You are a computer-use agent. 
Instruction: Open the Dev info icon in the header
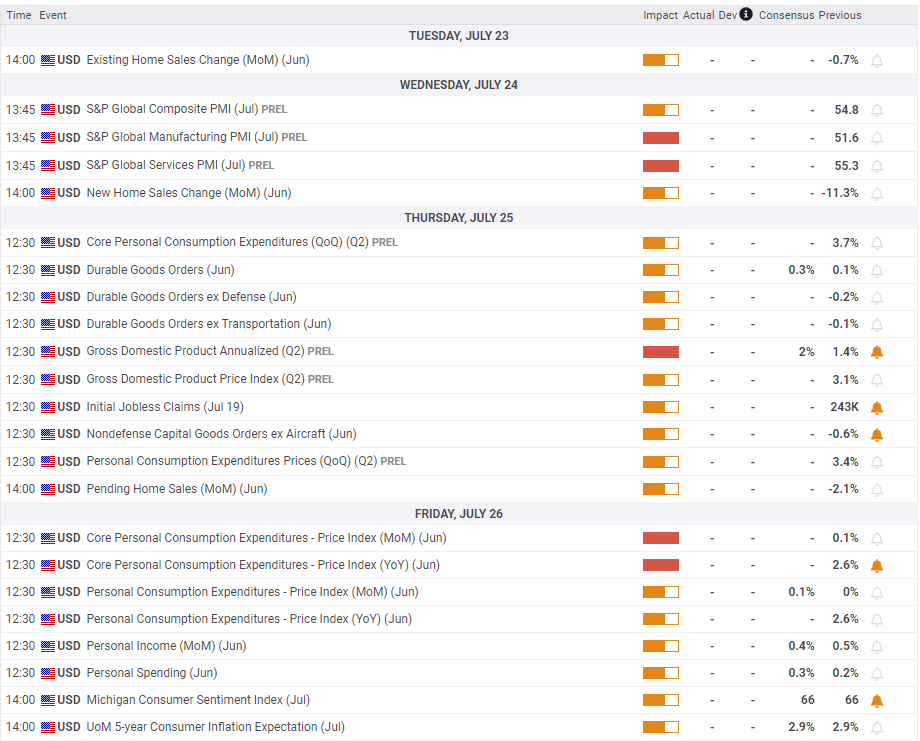coord(746,14)
